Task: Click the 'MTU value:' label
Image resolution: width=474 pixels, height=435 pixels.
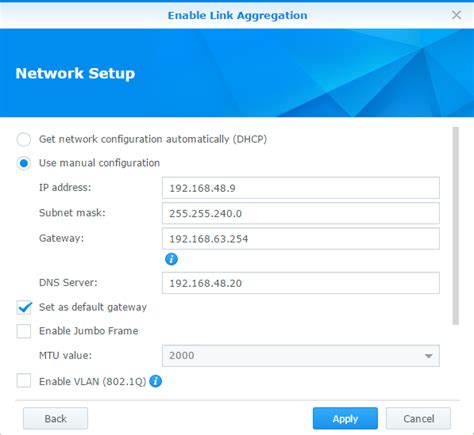Action: [65, 355]
